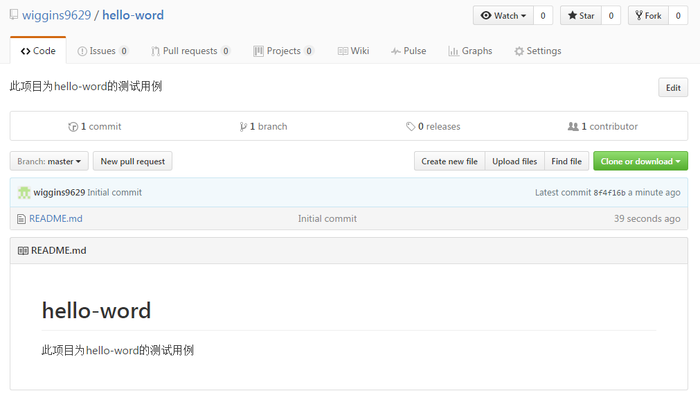The height and width of the screenshot is (400, 700).
Task: Open the Pulse tab
Action: click(408, 51)
